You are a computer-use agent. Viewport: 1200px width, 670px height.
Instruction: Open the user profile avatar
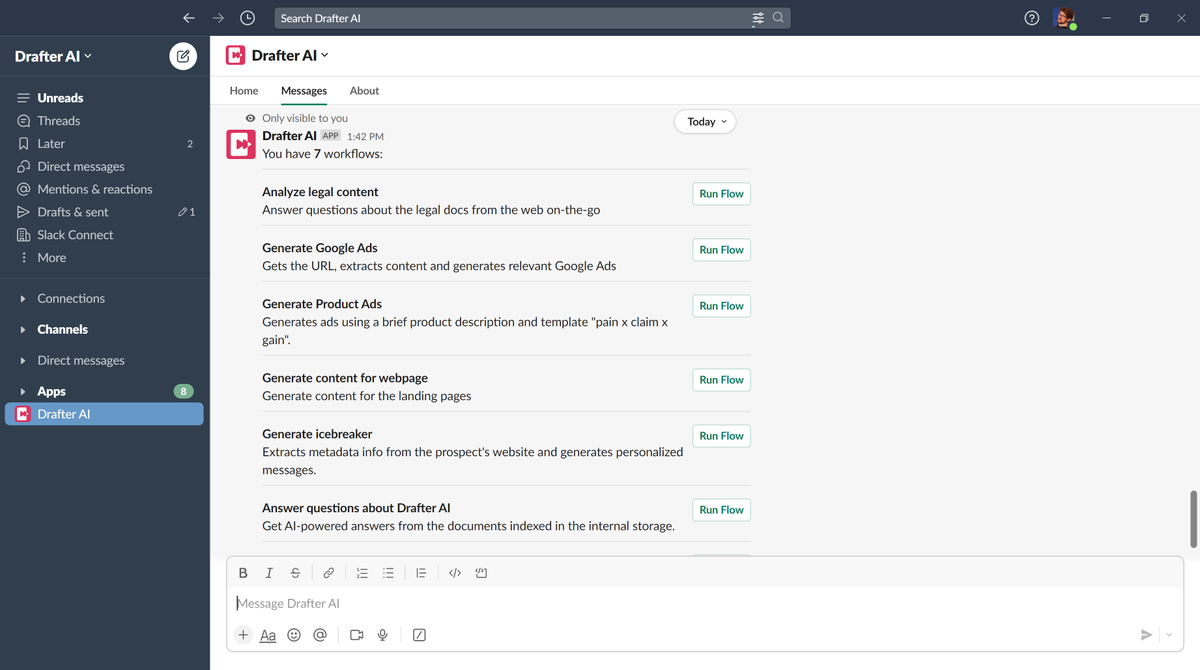[1065, 18]
